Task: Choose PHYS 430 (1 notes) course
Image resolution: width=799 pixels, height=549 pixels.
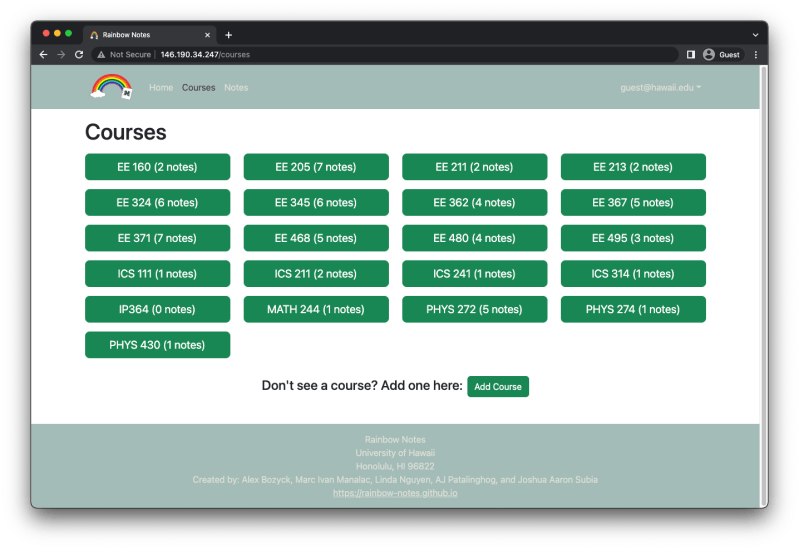Action: (157, 345)
